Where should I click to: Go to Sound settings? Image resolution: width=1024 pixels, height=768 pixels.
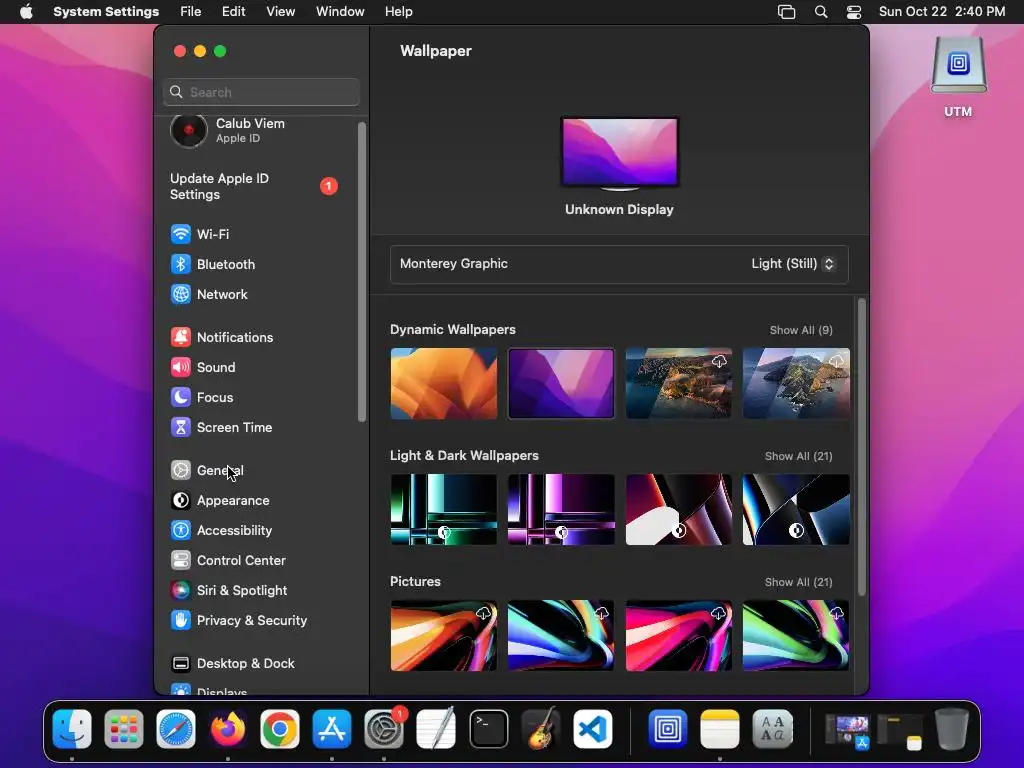202,367
